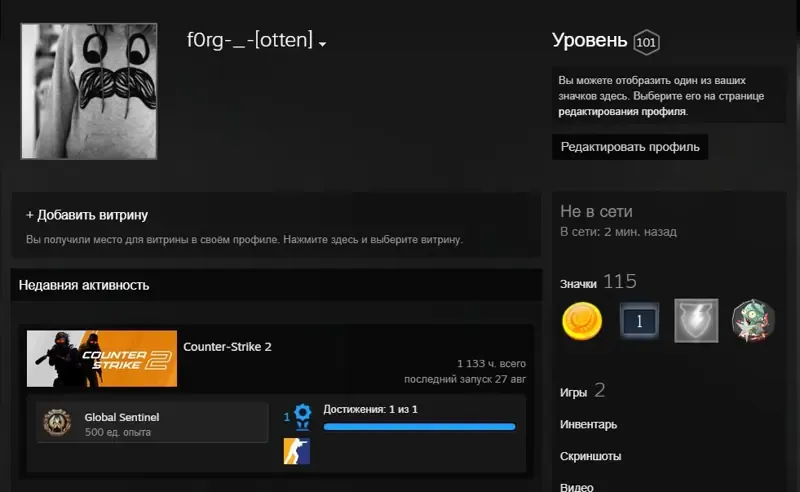Image resolution: width=800 pixels, height=492 pixels.
Task: Click the profile avatar picture
Action: (x=89, y=91)
